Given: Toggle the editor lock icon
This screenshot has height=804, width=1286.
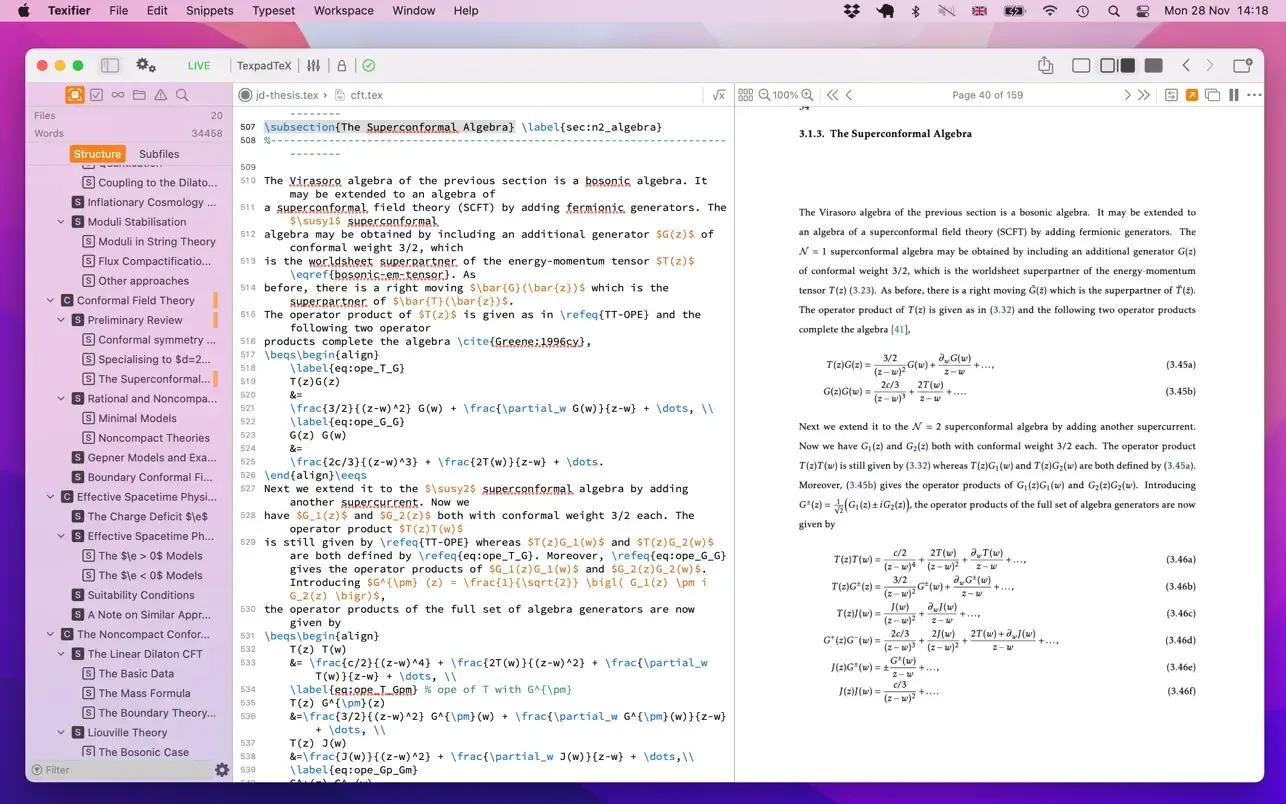Looking at the screenshot, I should (343, 65).
